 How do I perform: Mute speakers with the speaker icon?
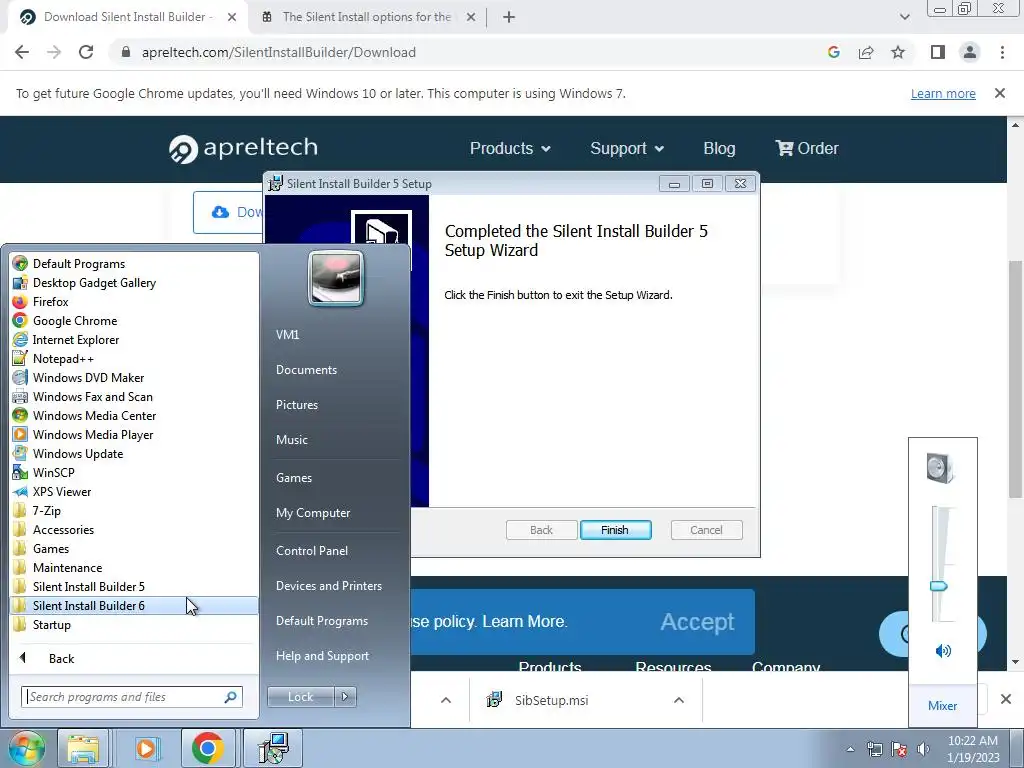(942, 650)
